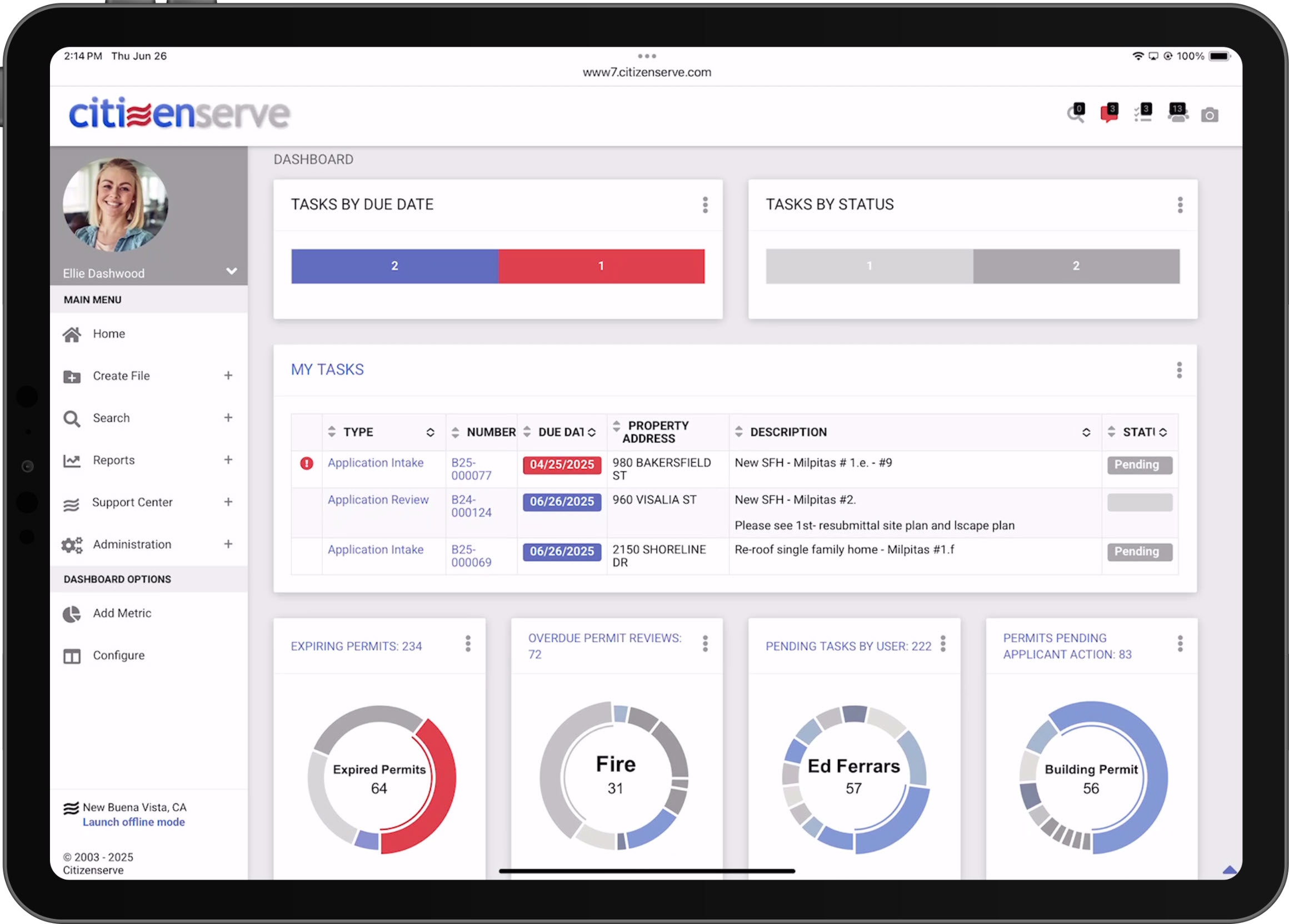
Task: Open the task list icon with badge 3
Action: [1142, 113]
